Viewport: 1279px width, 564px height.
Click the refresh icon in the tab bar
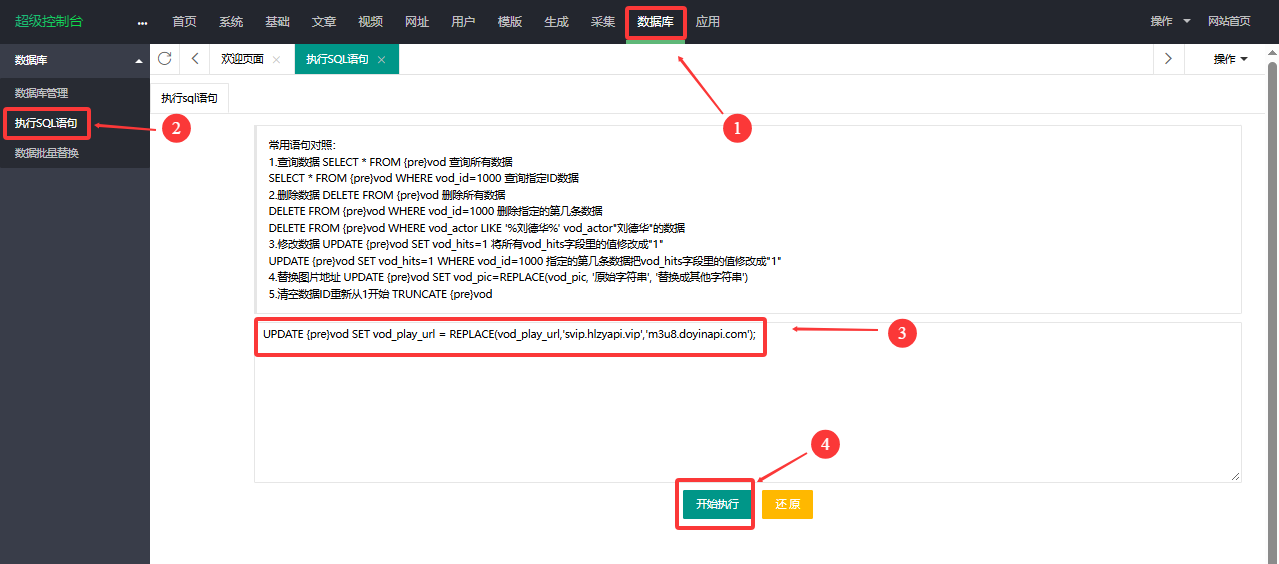point(165,59)
